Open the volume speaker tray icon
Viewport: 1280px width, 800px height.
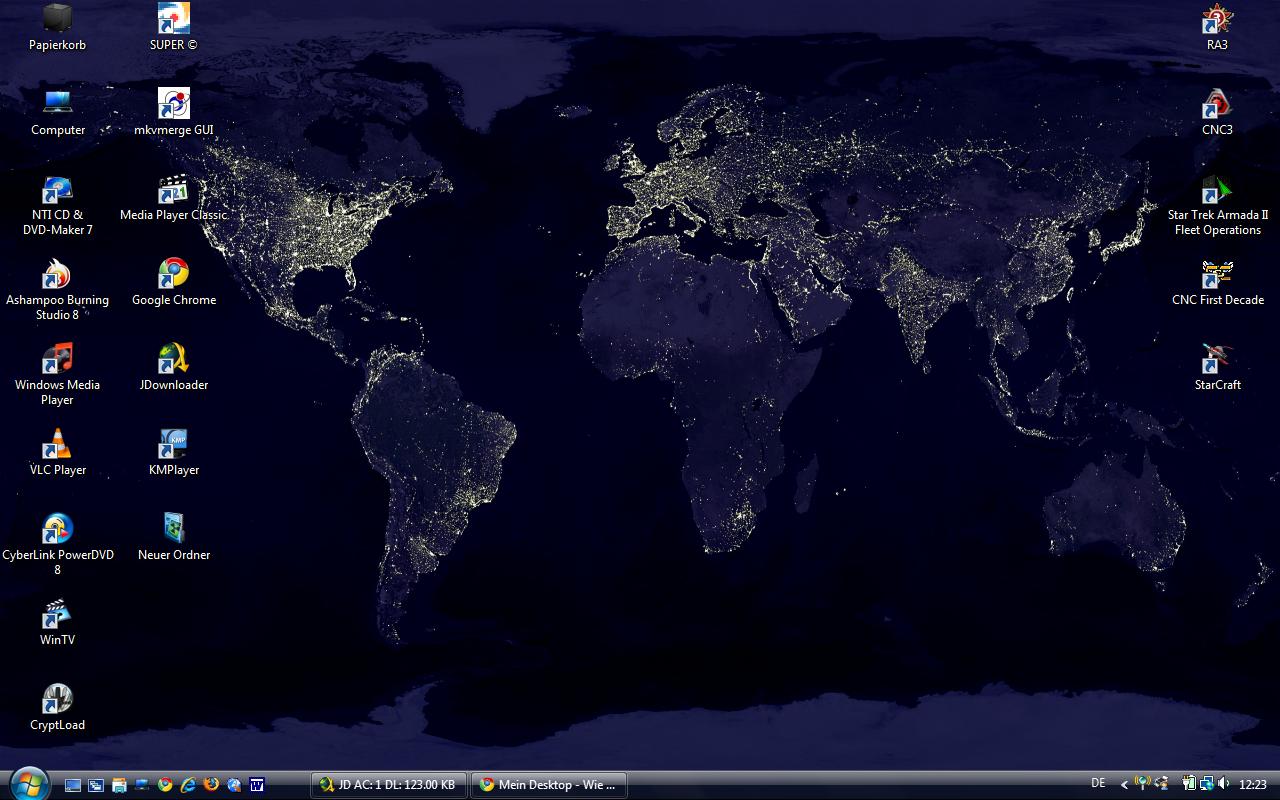(x=1224, y=784)
